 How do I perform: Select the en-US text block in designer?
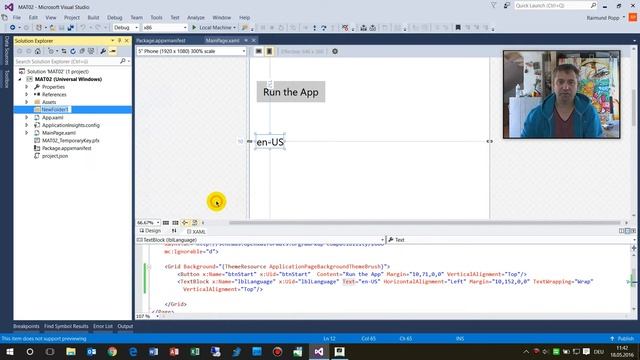(270, 142)
